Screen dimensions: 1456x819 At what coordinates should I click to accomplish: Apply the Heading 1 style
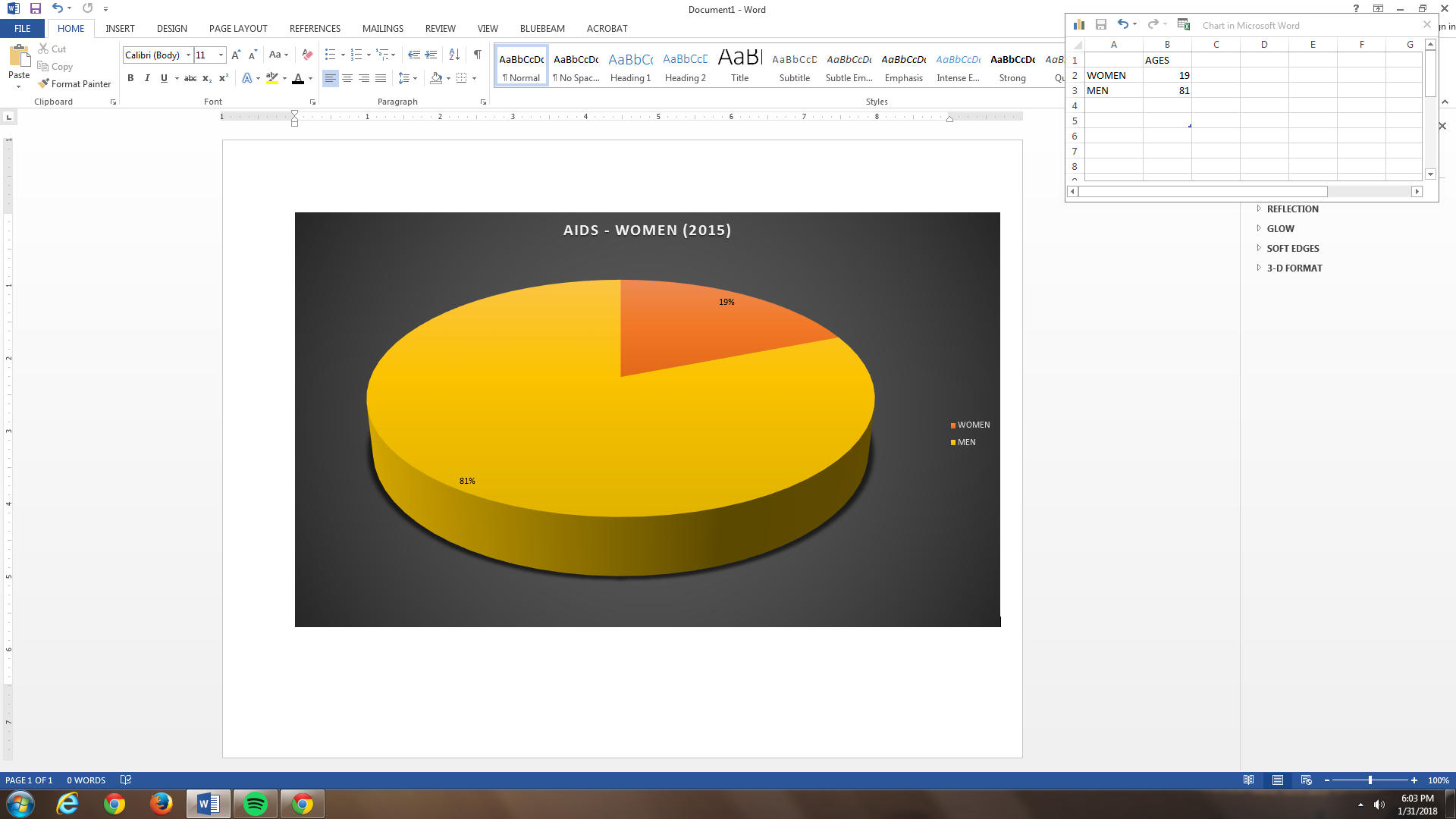[630, 66]
